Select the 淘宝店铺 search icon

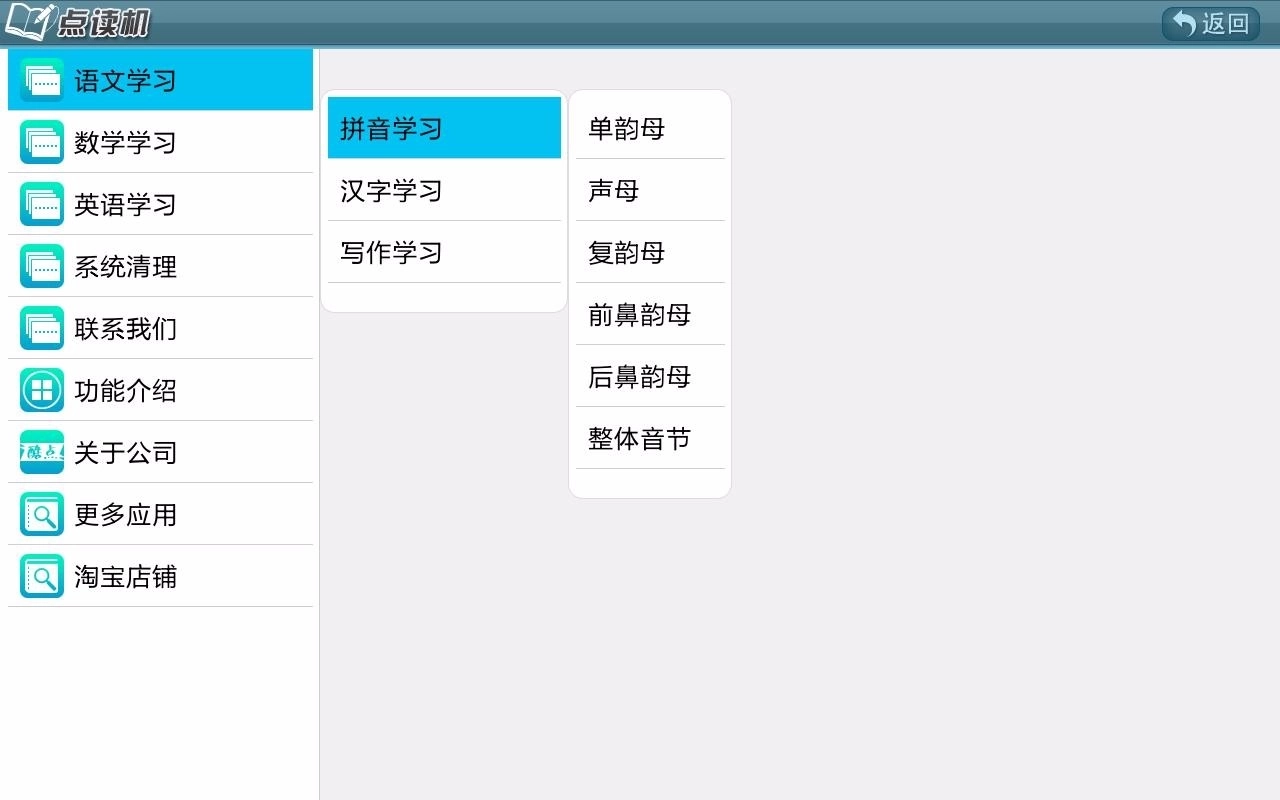(x=41, y=576)
